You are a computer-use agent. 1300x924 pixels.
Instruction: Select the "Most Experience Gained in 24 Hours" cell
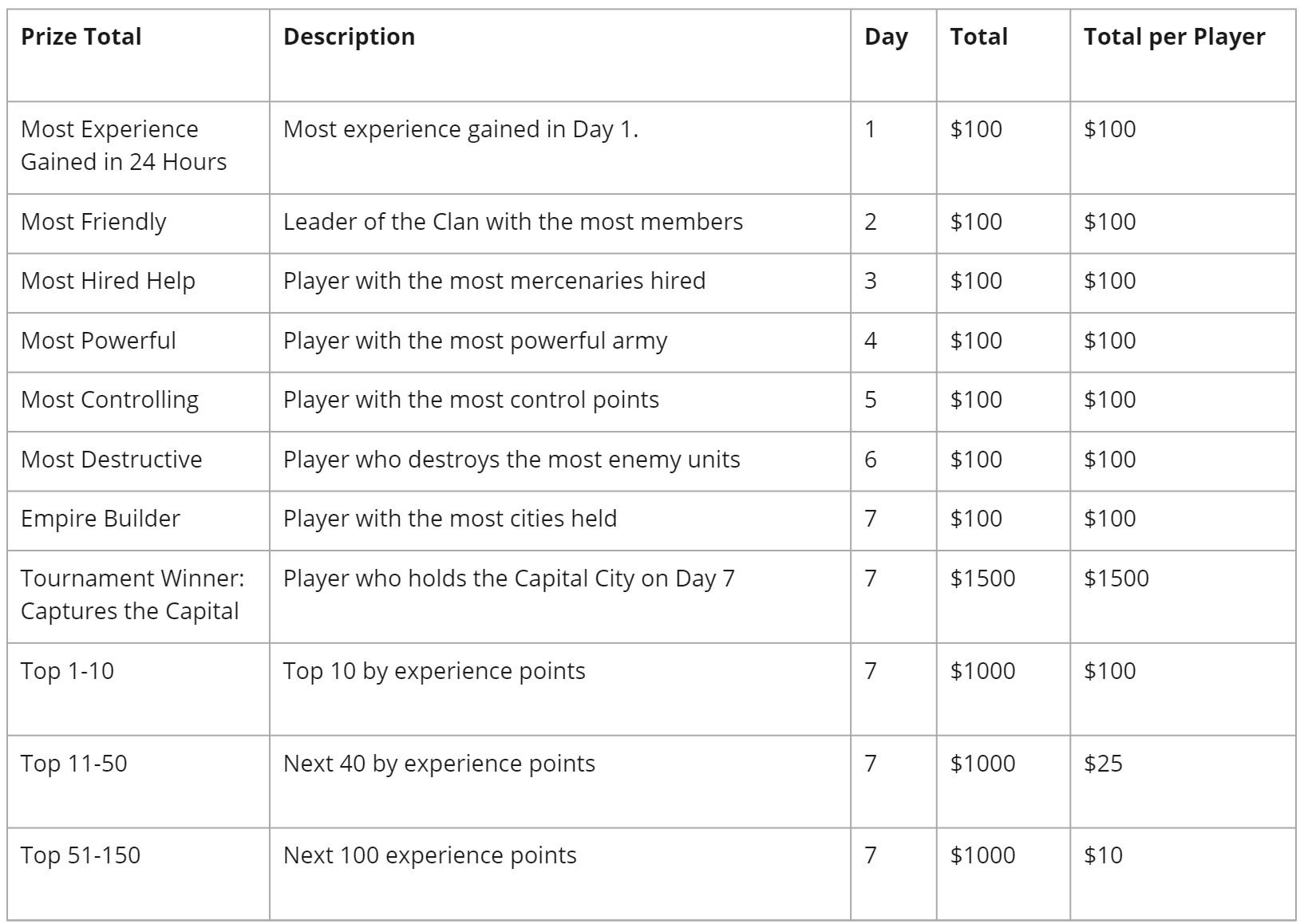pyautogui.click(x=124, y=145)
